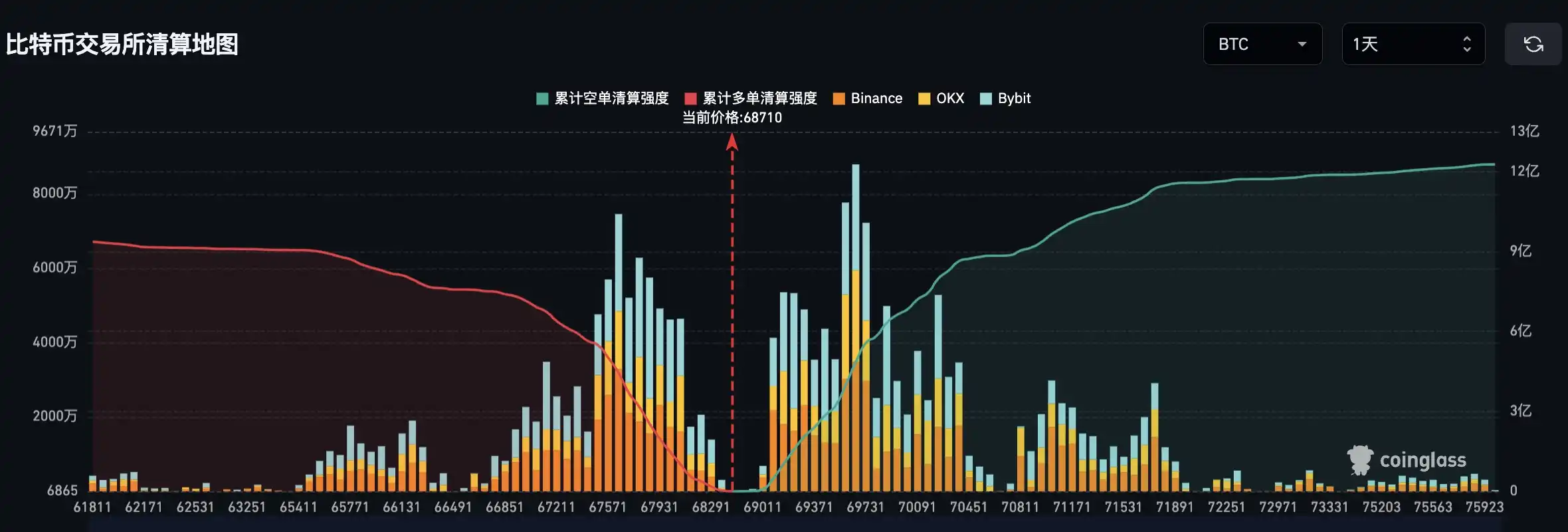Viewport: 1568px width, 532px height.
Task: Click the coinglass mascot logo icon
Action: (x=1359, y=460)
